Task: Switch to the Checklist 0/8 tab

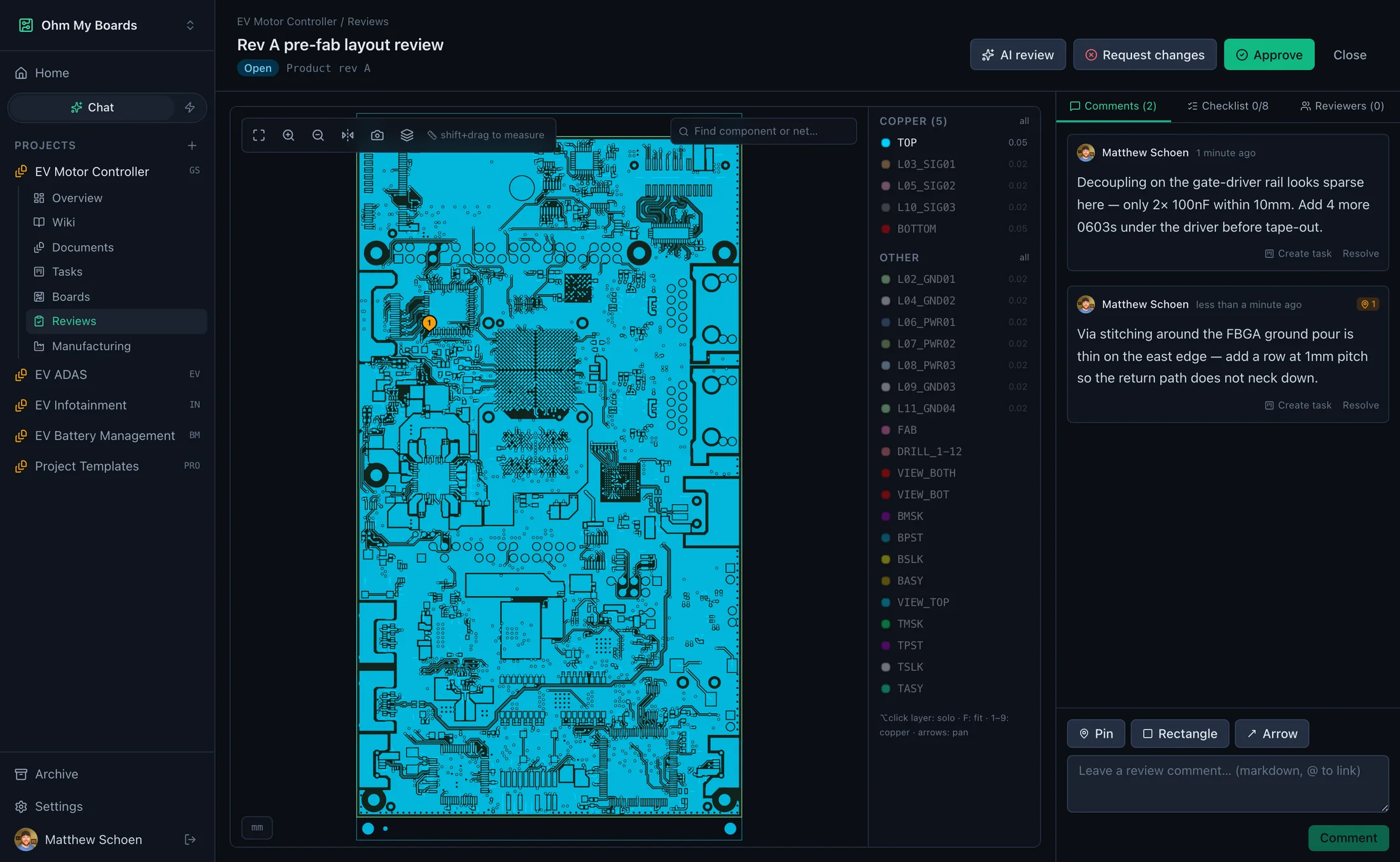Action: tap(1228, 106)
